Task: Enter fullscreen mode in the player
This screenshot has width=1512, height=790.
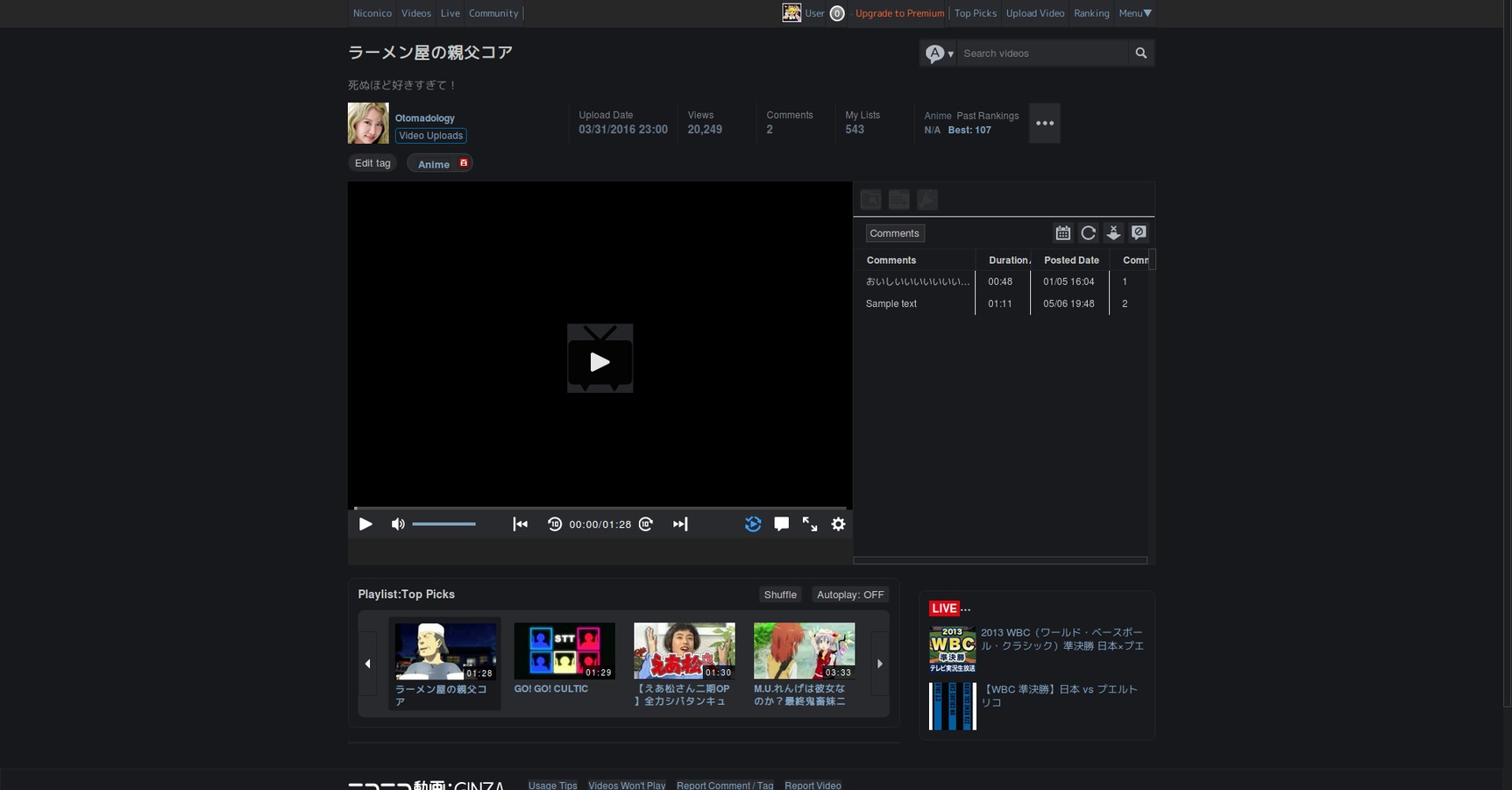Action: point(810,524)
